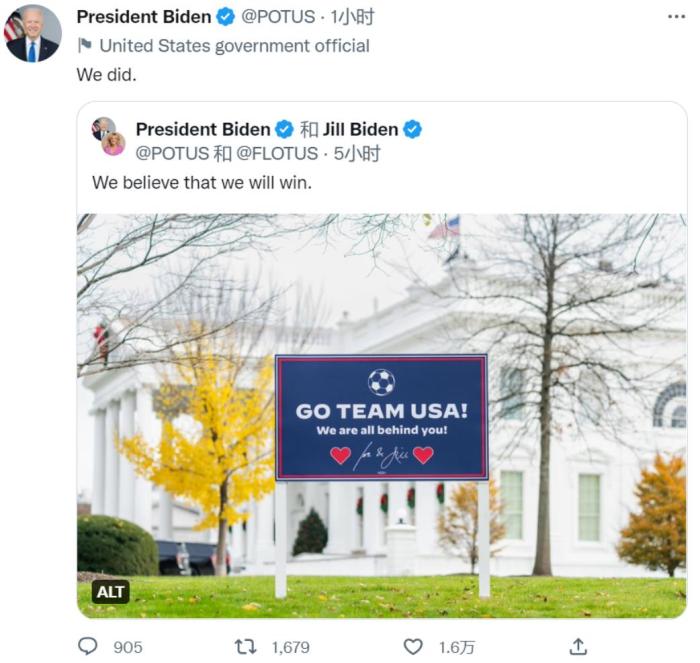Image resolution: width=700 pixels, height=663 pixels.
Task: Open the share icon menu
Action: pos(578,647)
